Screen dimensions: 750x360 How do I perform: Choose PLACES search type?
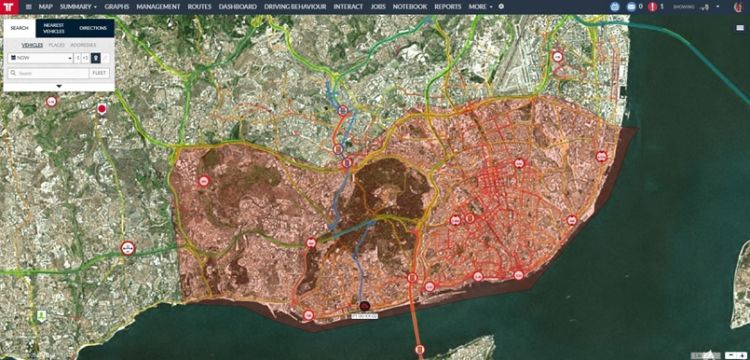pos(56,45)
